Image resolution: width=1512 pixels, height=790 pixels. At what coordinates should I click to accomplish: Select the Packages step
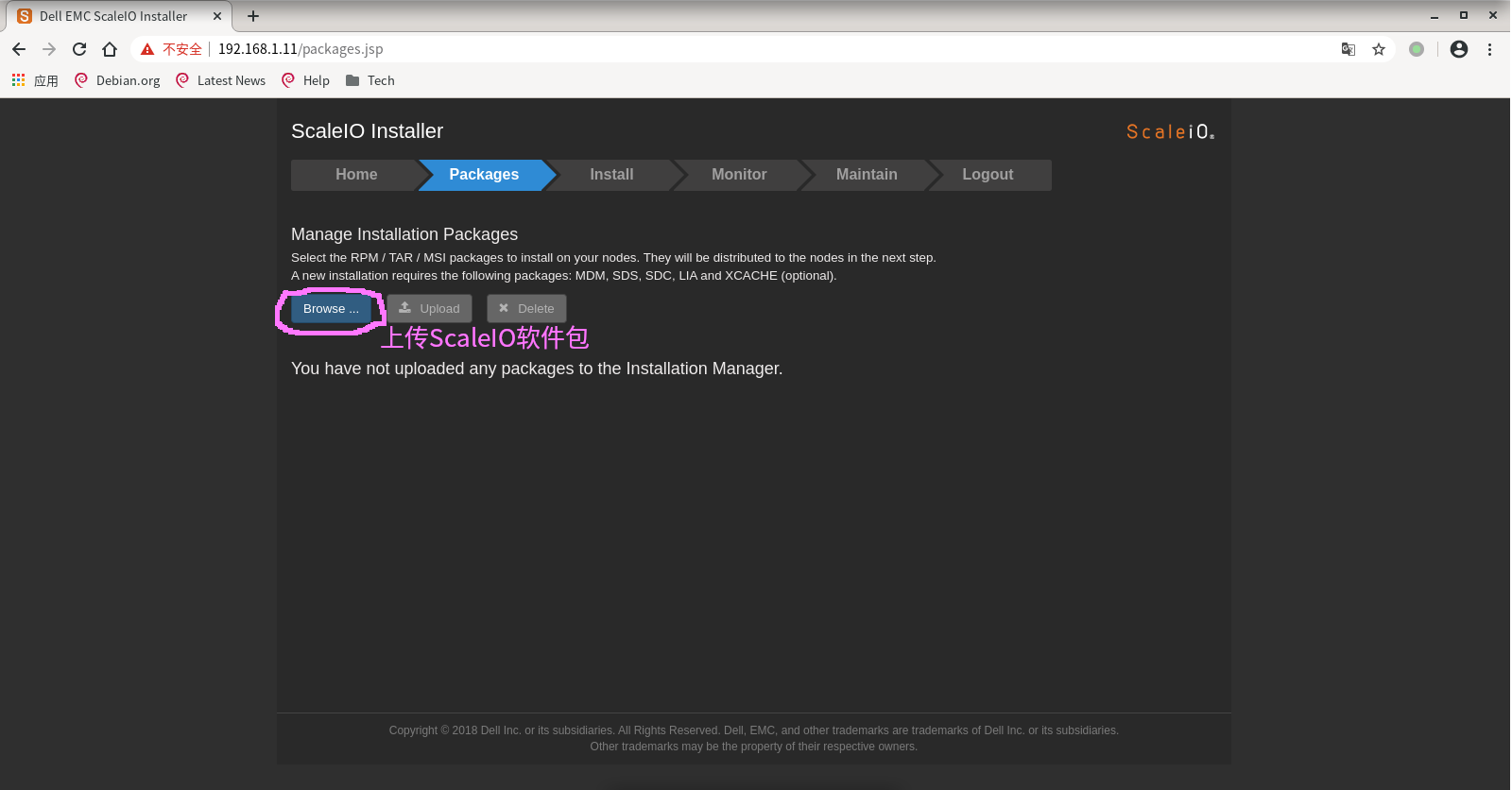pyautogui.click(x=484, y=175)
